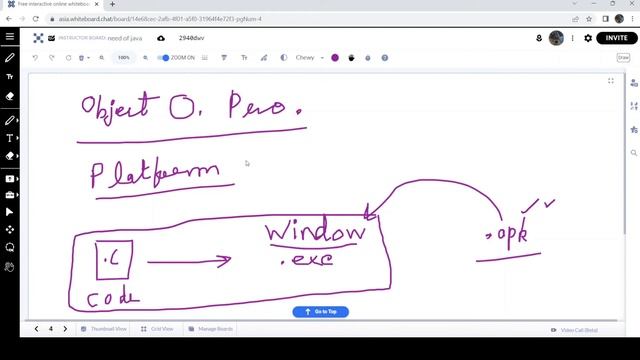This screenshot has width=640, height=360.
Task: Click the instructor board icon next to logo
Action: [51, 38]
